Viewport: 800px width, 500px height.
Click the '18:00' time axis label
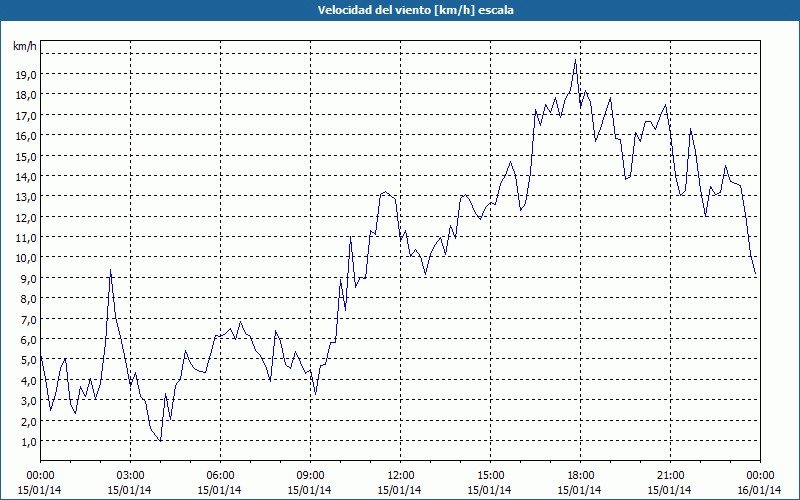click(580, 476)
